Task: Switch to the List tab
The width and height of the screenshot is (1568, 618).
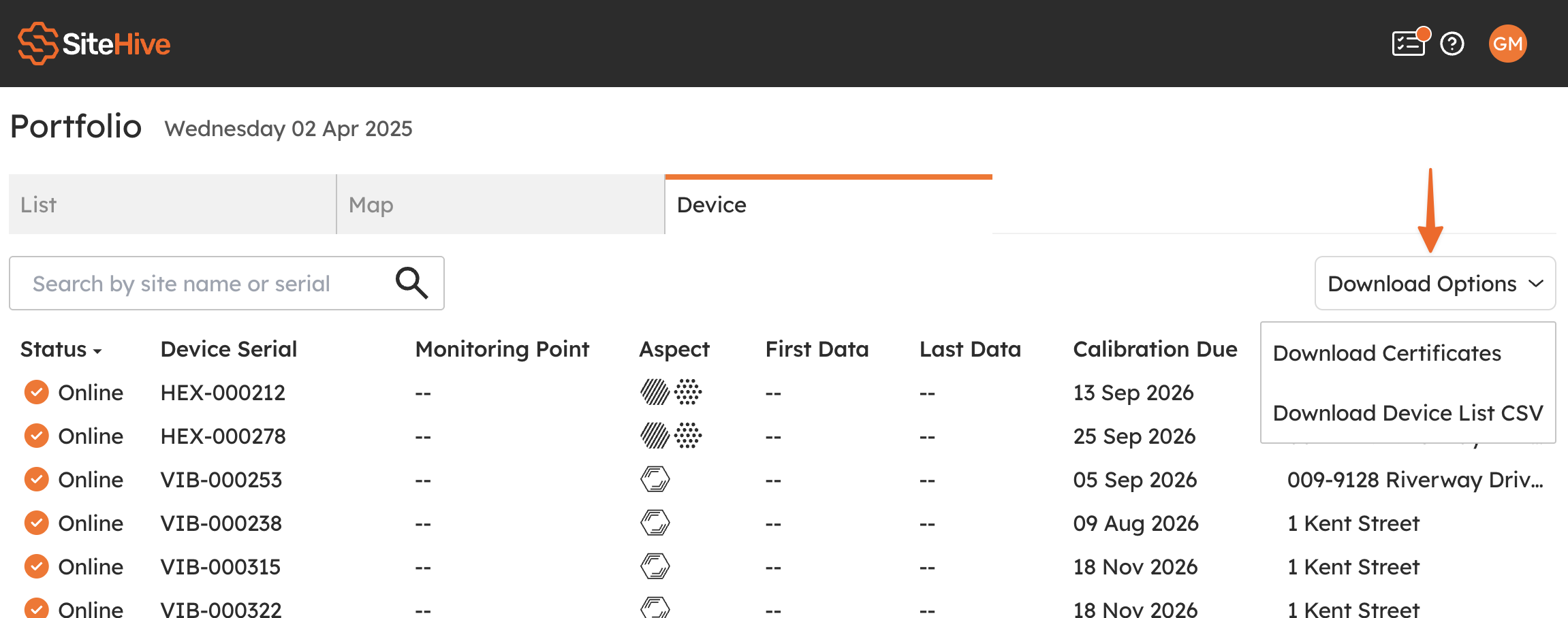Action: point(172,204)
